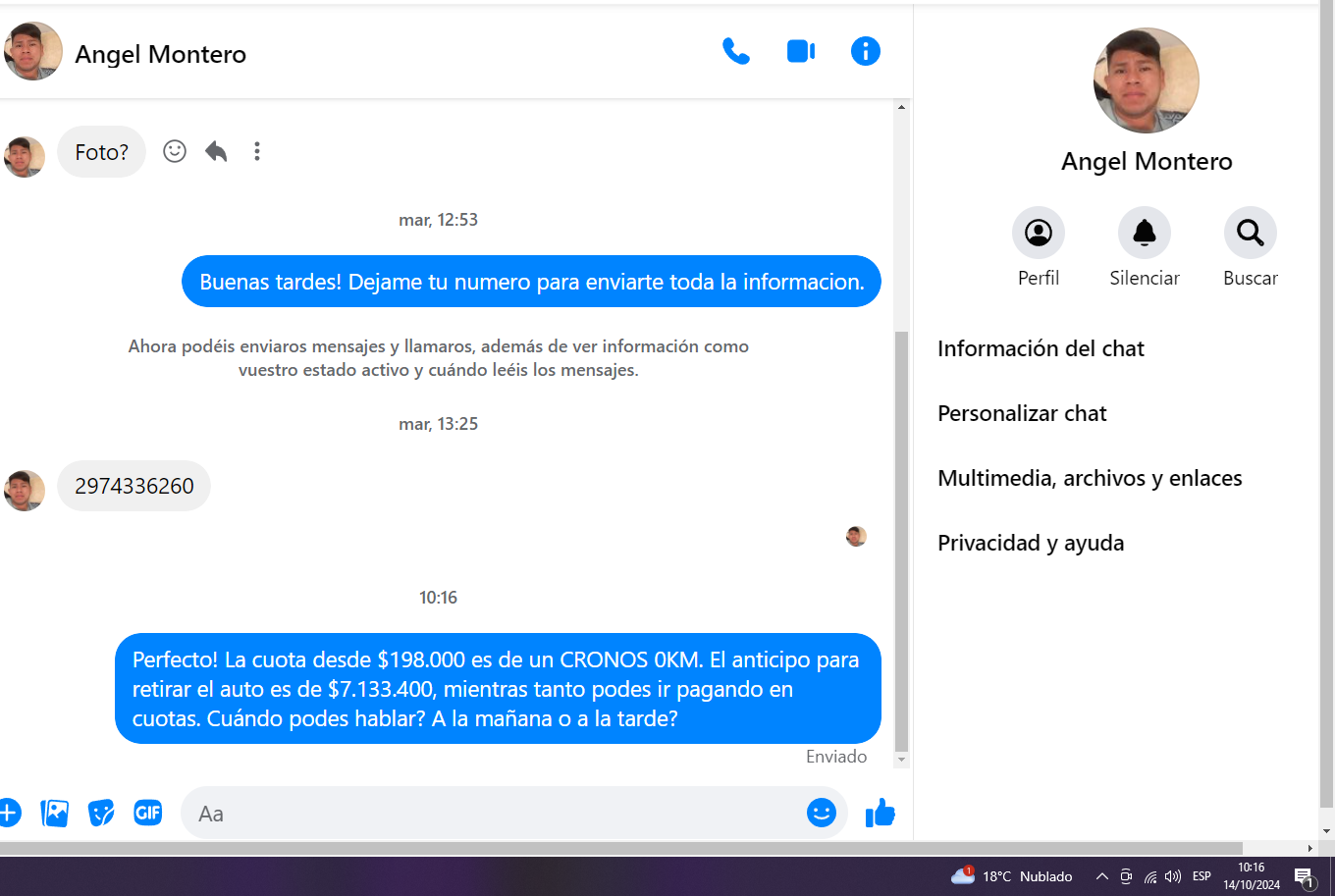Open emoji picker in the message box
Viewport: 1335px width, 896px height.
click(821, 813)
